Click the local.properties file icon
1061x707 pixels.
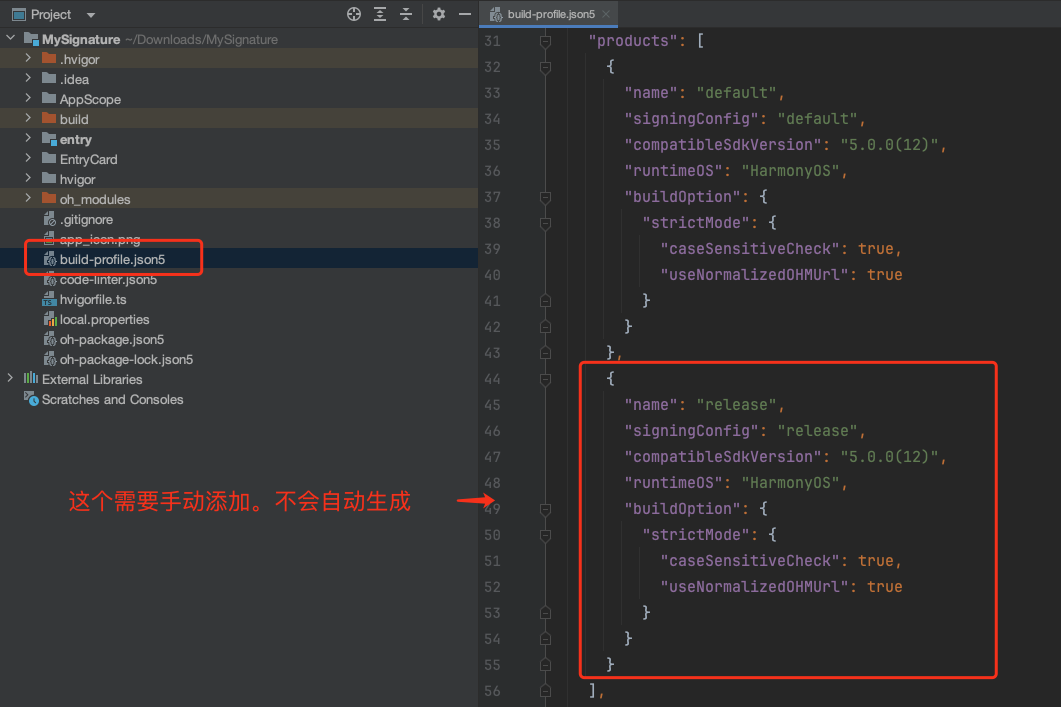(49, 319)
